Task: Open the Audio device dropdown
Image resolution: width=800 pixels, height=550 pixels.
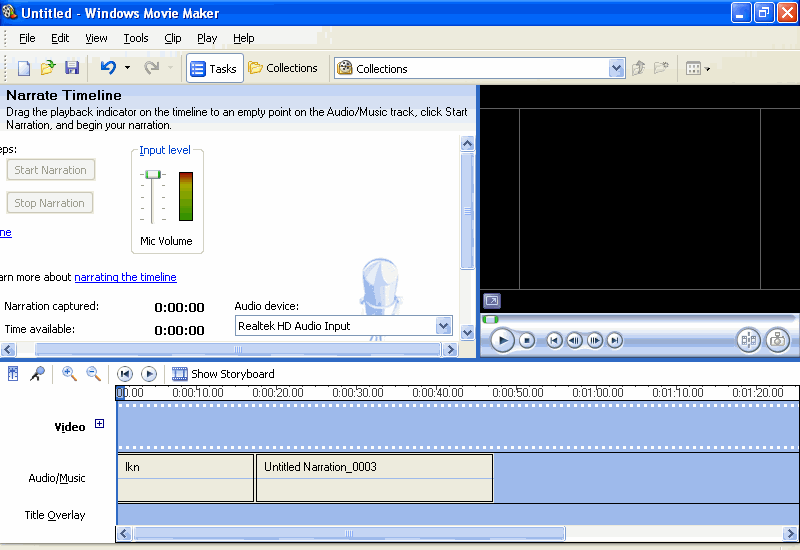Action: [x=444, y=326]
